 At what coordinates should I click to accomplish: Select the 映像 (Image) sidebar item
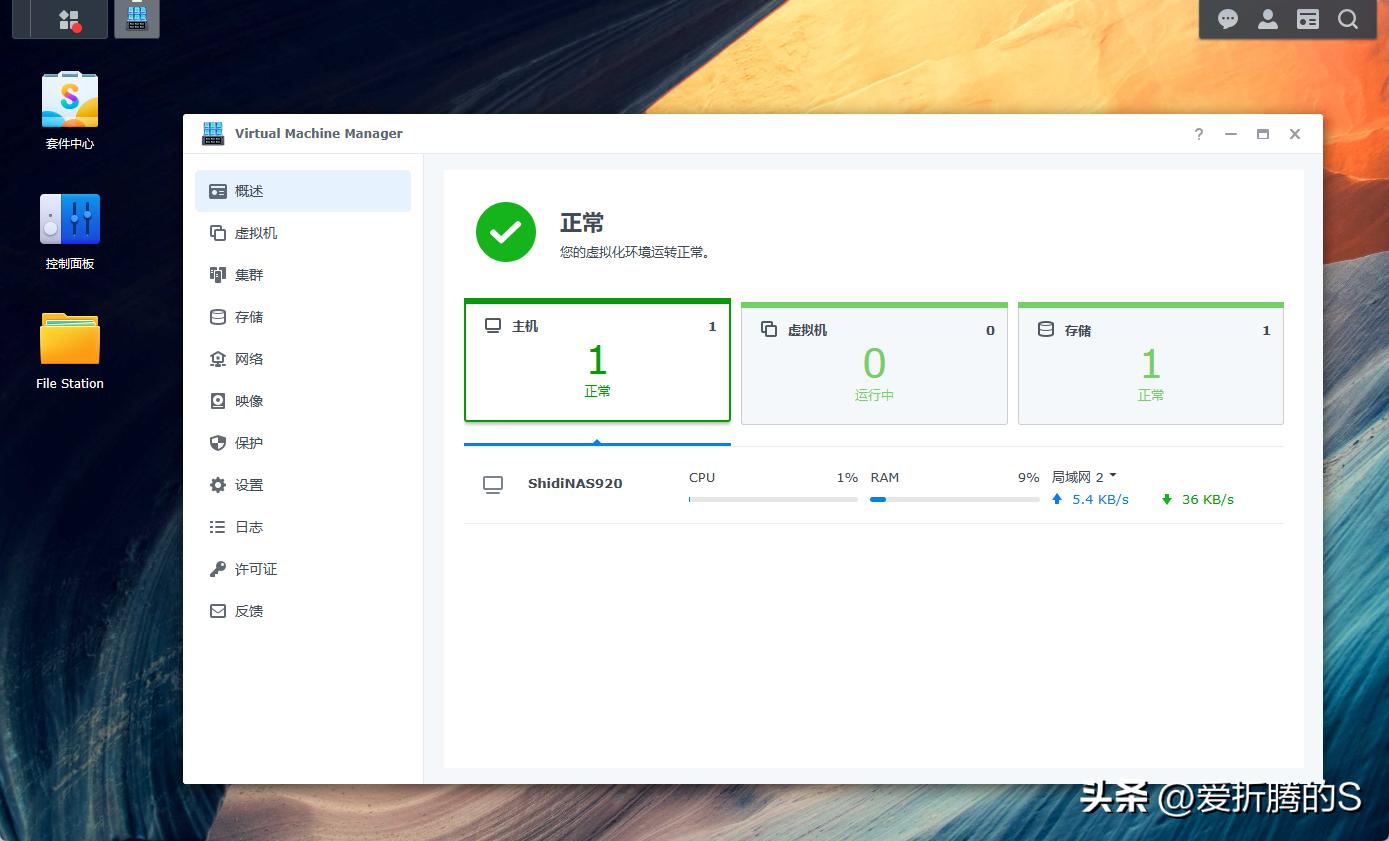tap(247, 400)
